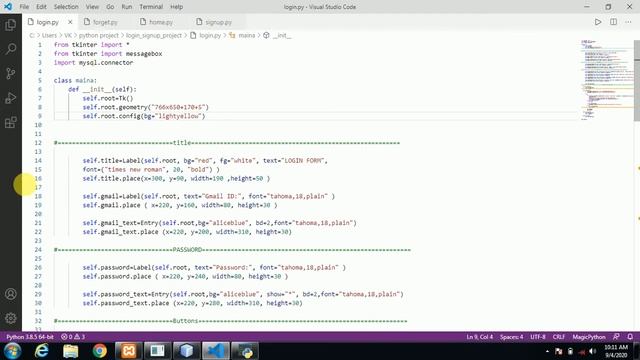Image resolution: width=640 pixels, height=360 pixels.
Task: Open XAMPP from taskbar
Action: (x=129, y=351)
